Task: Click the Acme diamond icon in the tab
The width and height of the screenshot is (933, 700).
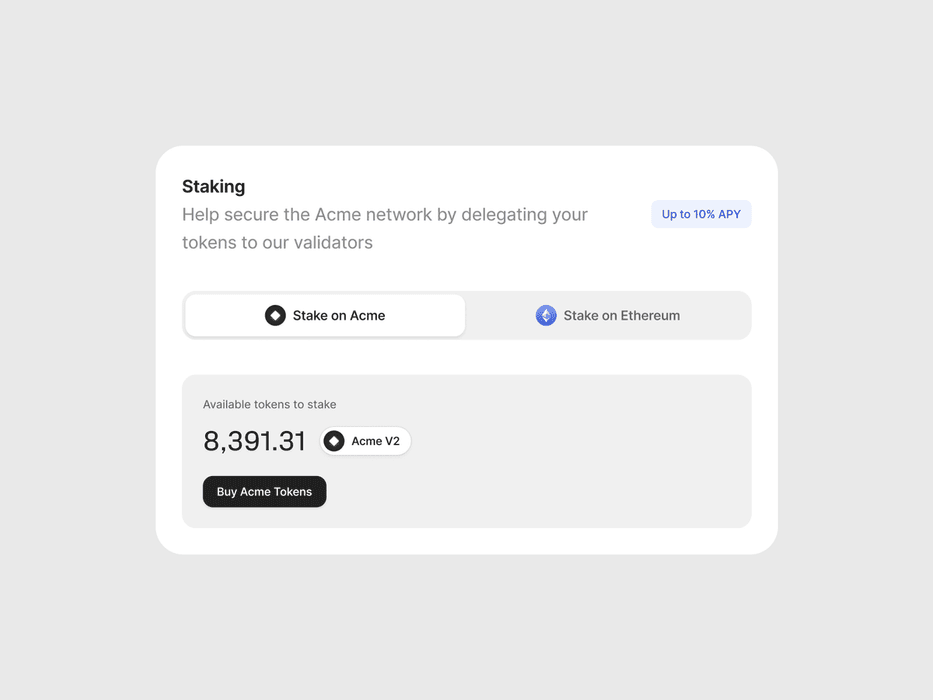Action: tap(275, 315)
